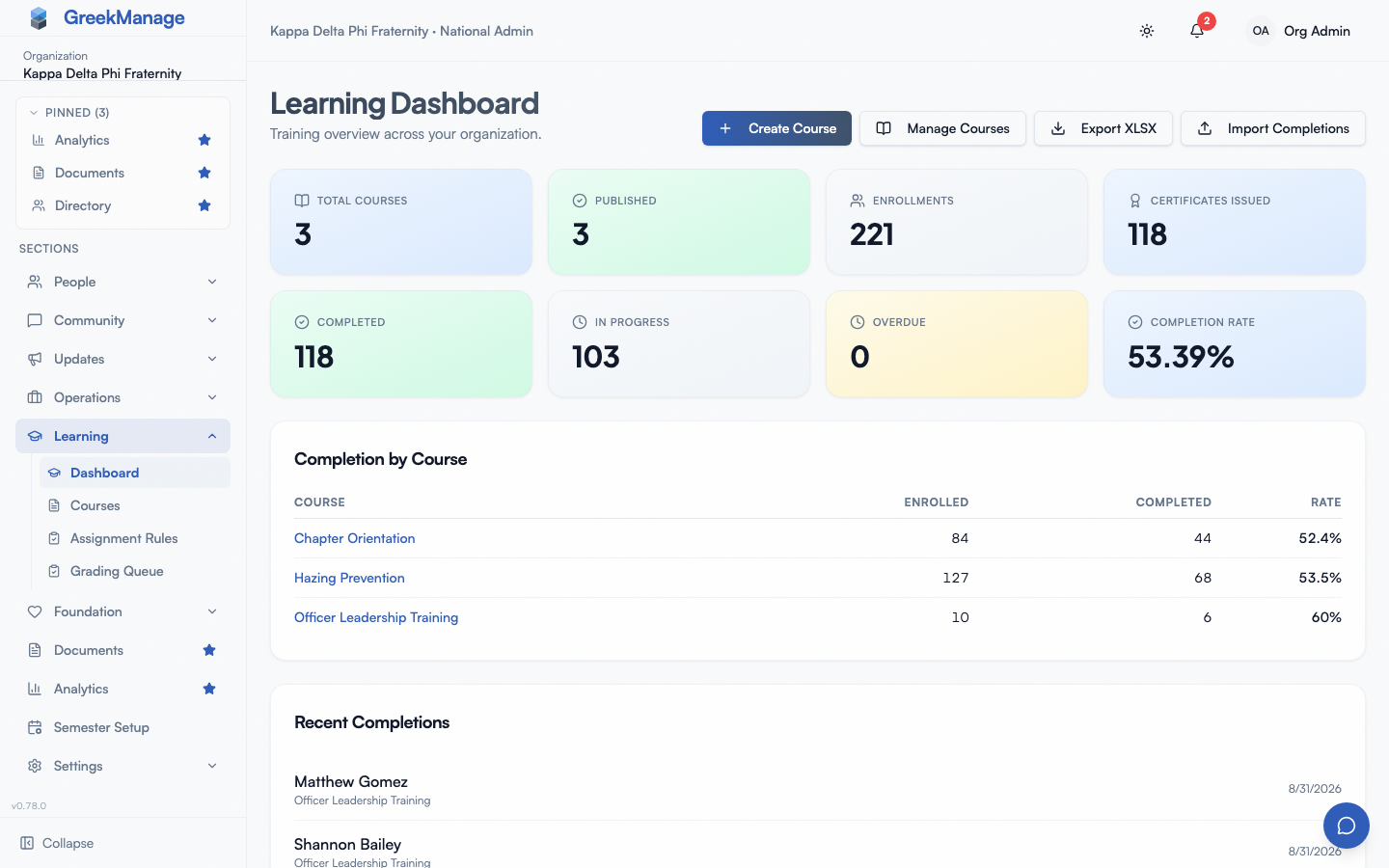Viewport: 1389px width, 868px height.
Task: Click Collapse label at sidebar bottom
Action: pos(68,843)
